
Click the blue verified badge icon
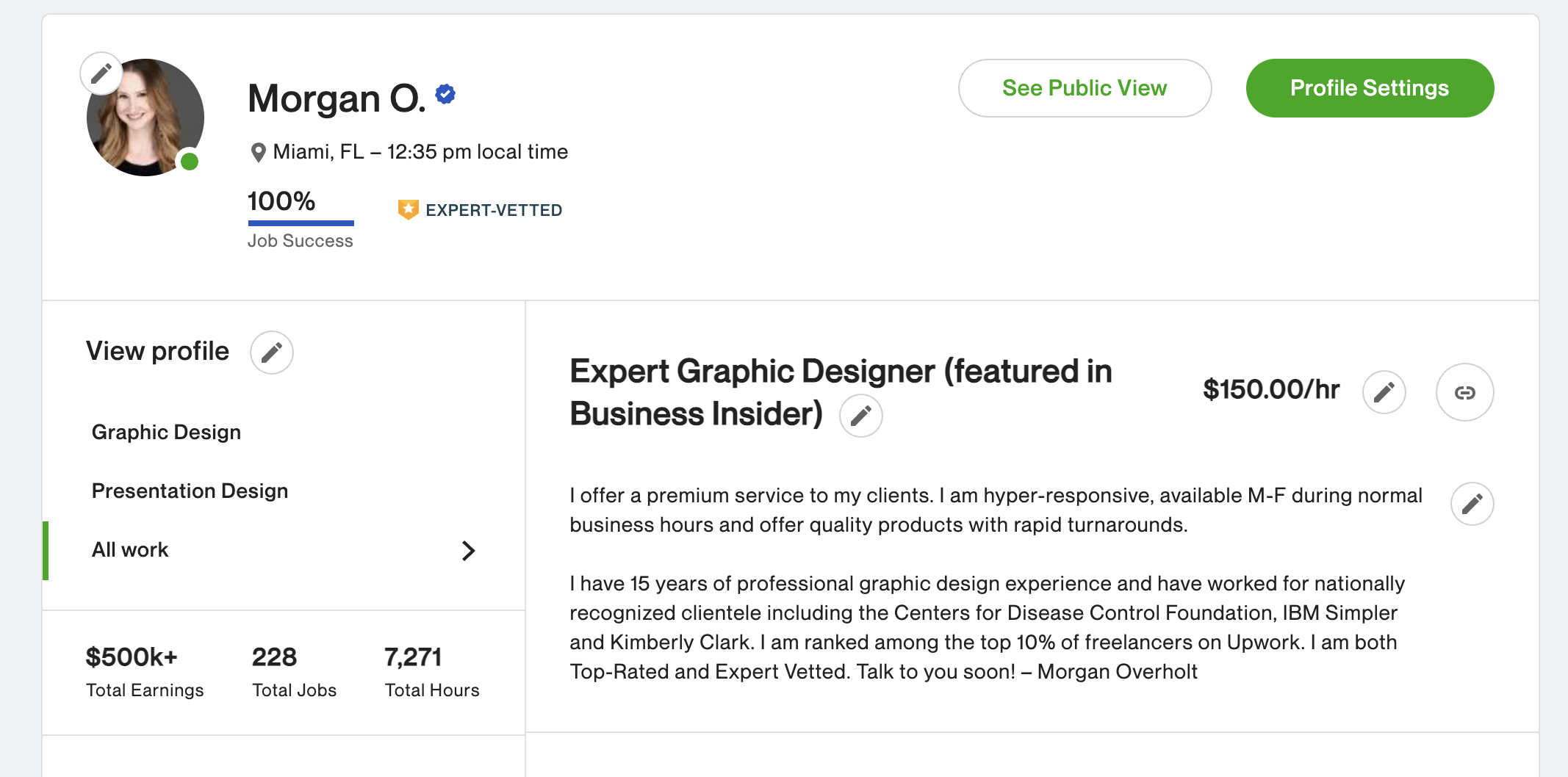[445, 94]
